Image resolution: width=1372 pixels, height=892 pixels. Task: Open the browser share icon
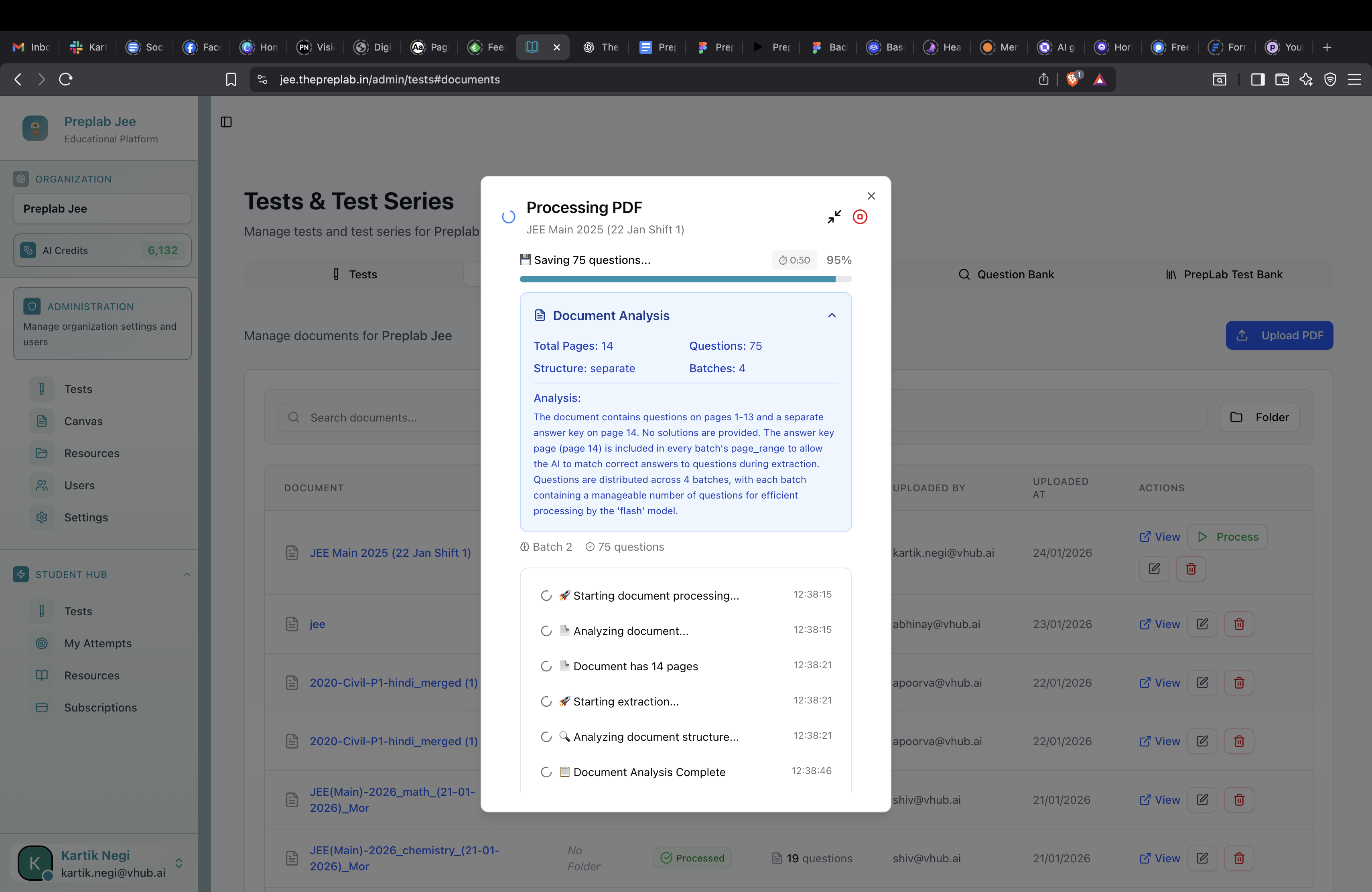(1043, 79)
